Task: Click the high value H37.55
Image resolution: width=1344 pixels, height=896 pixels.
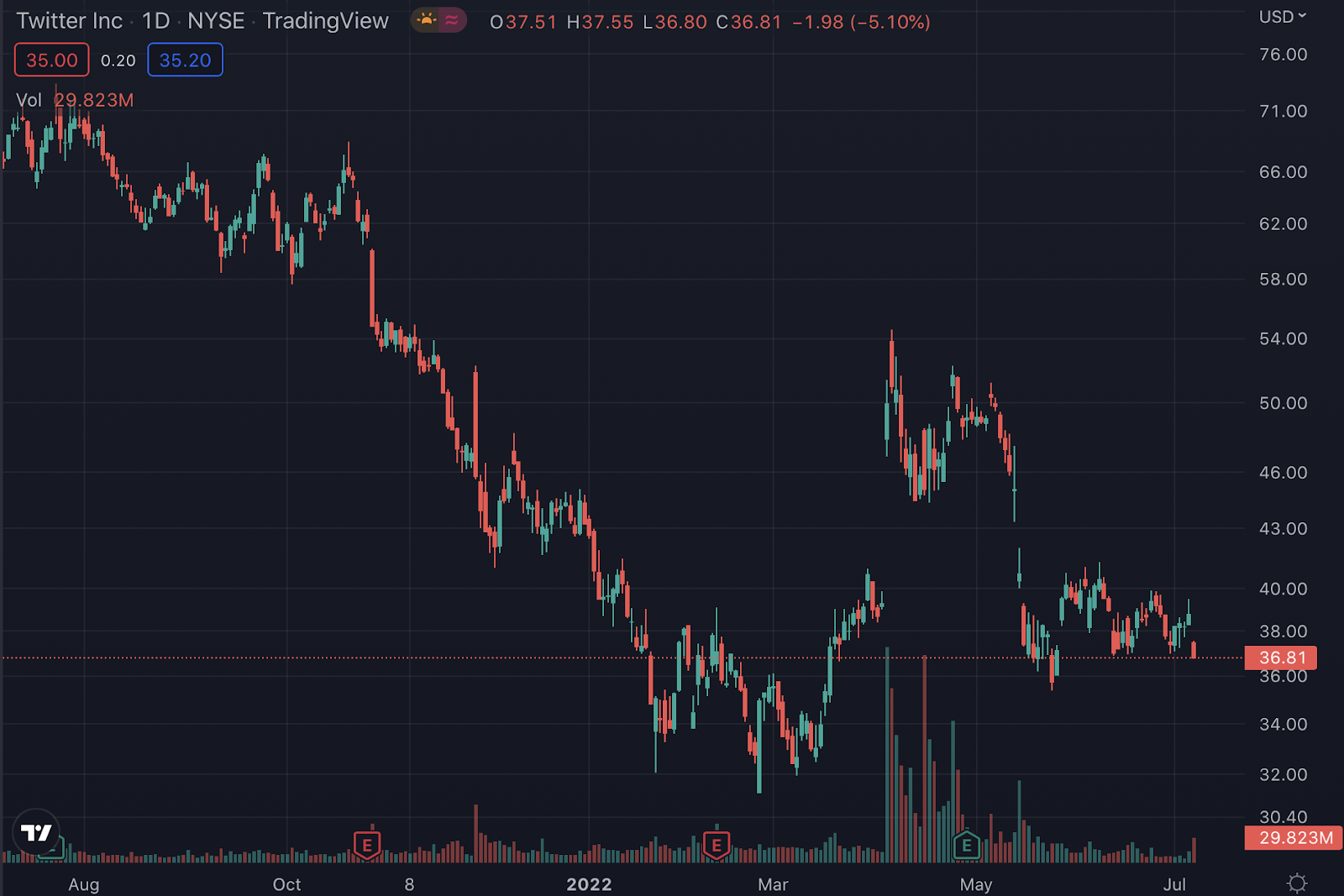Action: click(x=600, y=22)
